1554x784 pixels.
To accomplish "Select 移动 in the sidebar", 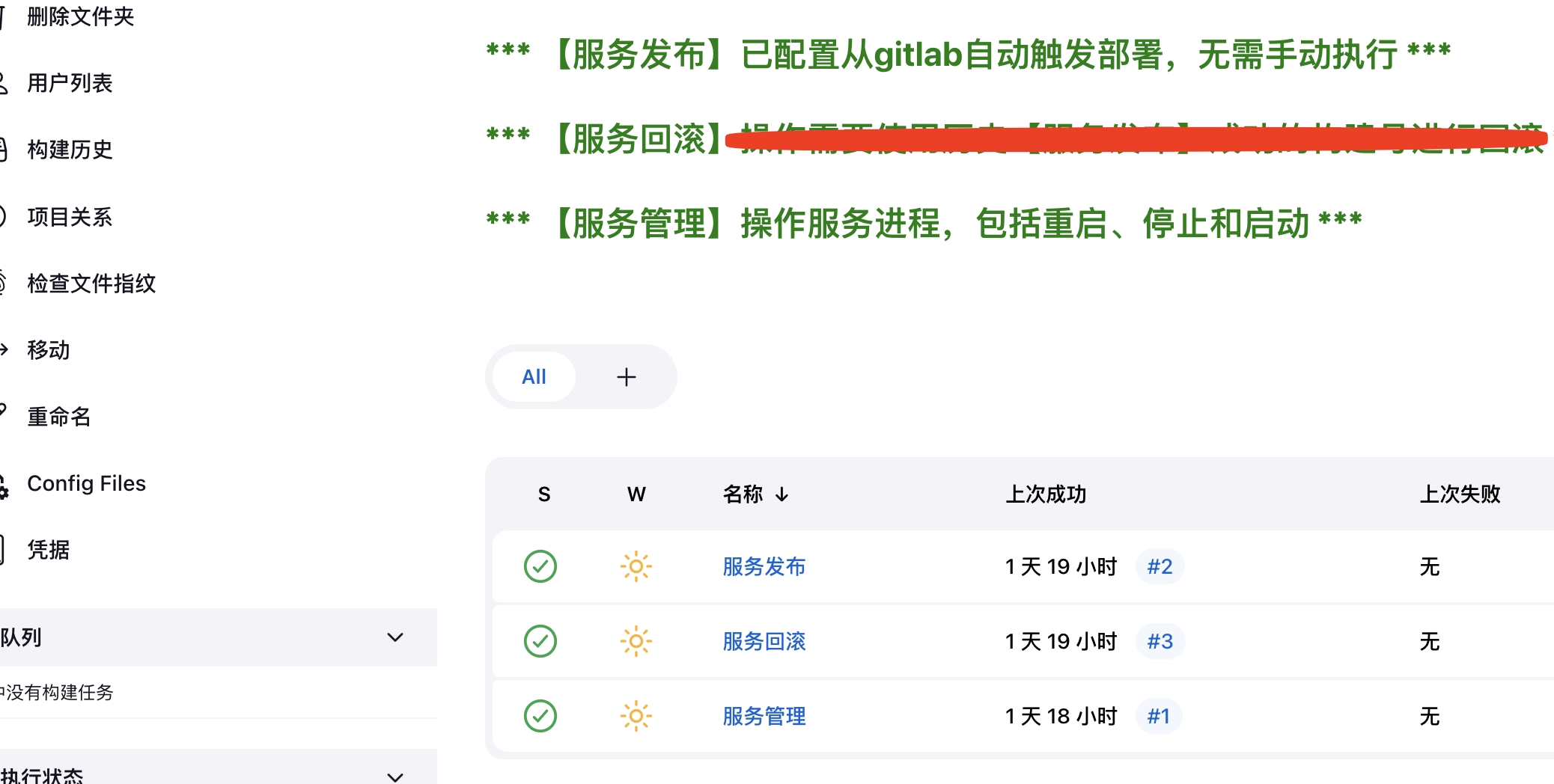I will click(x=49, y=350).
